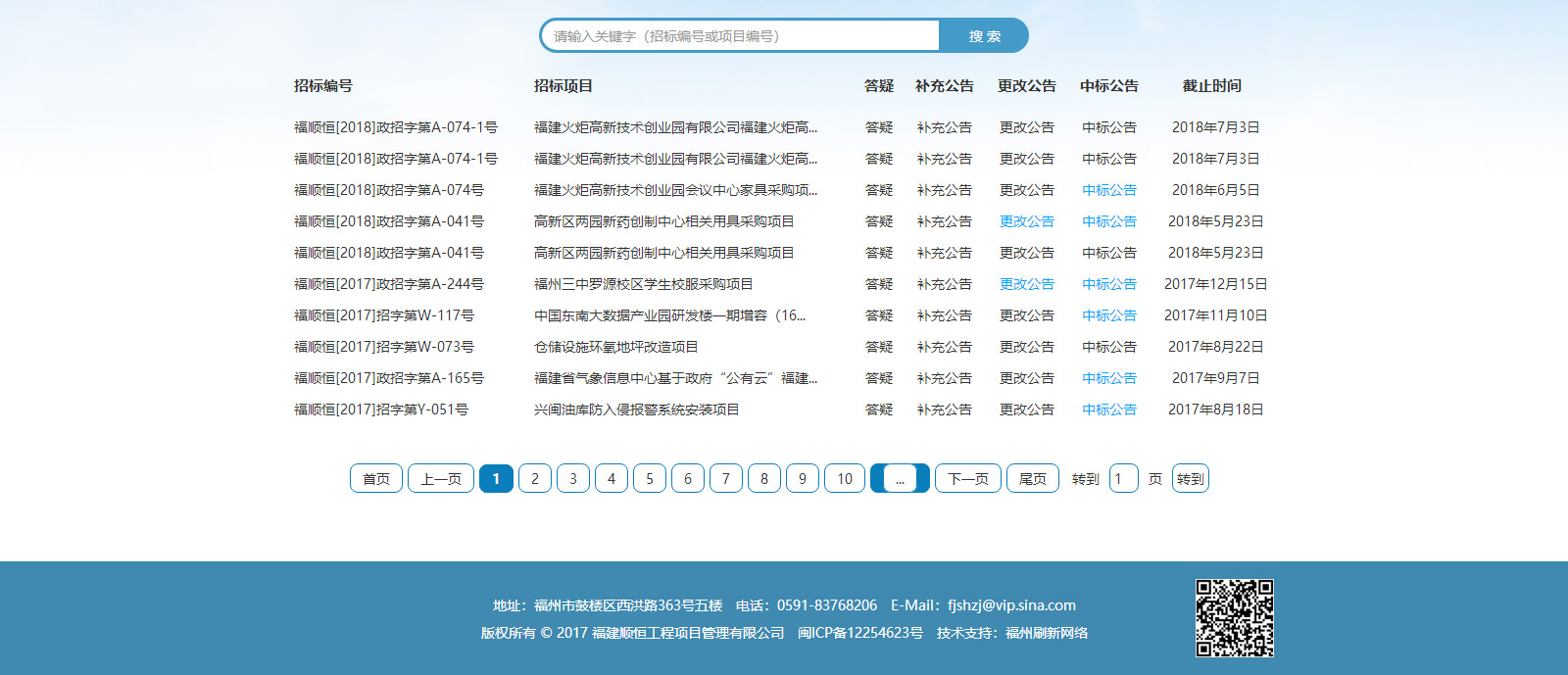Click the 下一页 next page button
Image resolution: width=1568 pixels, height=675 pixels.
point(968,478)
